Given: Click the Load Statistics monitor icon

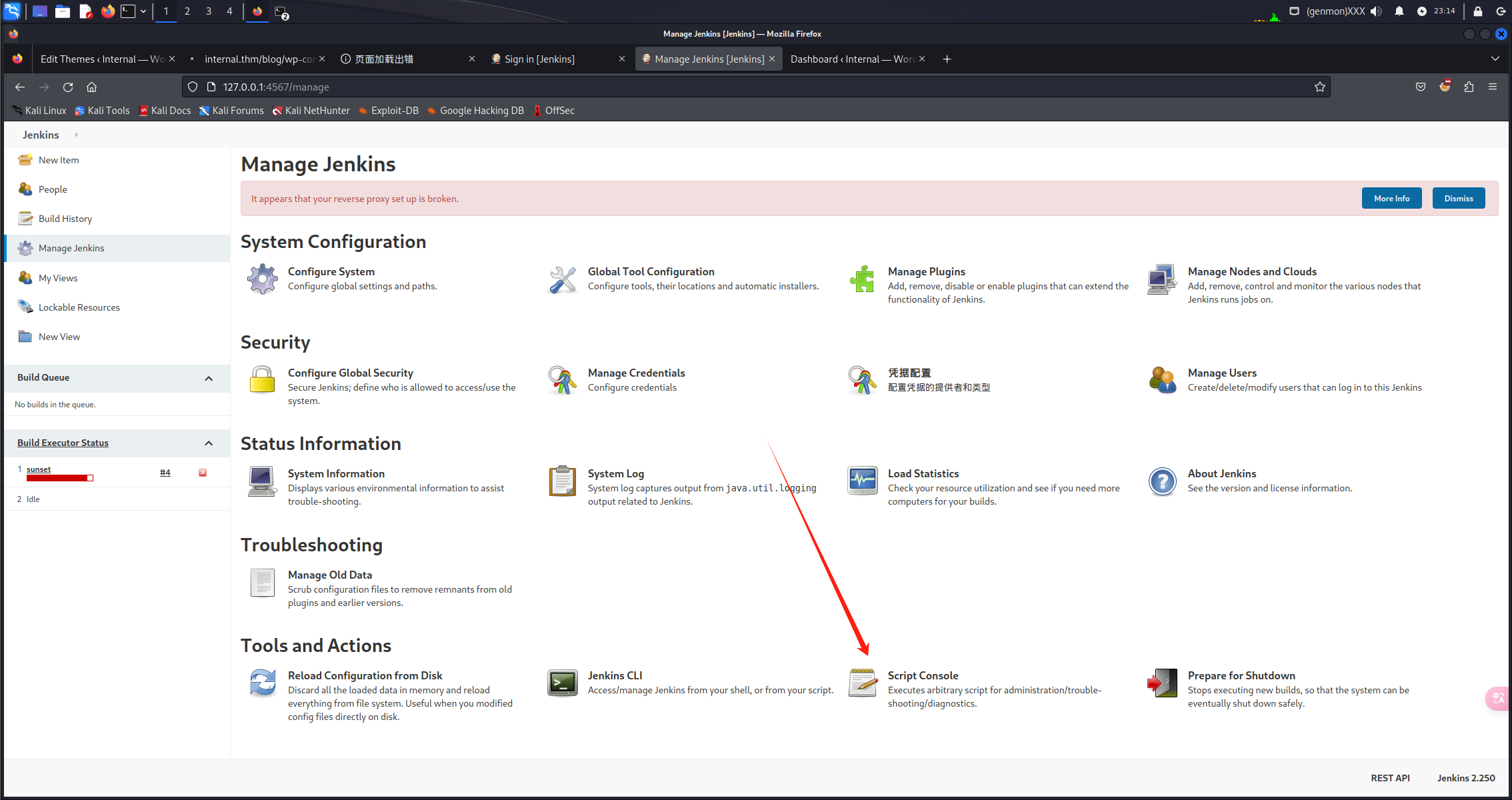Looking at the screenshot, I should 862,481.
